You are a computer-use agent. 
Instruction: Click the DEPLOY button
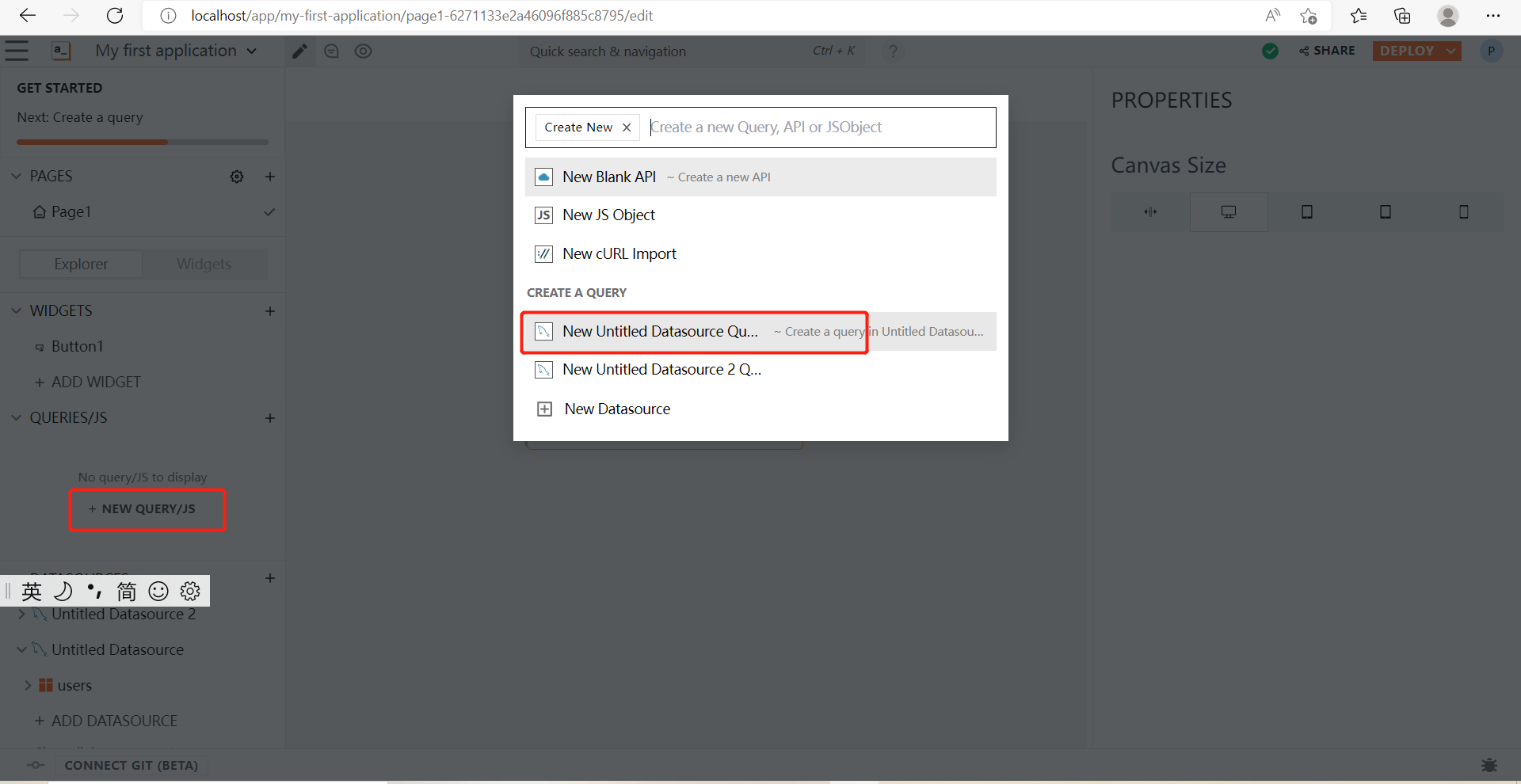tap(1407, 51)
